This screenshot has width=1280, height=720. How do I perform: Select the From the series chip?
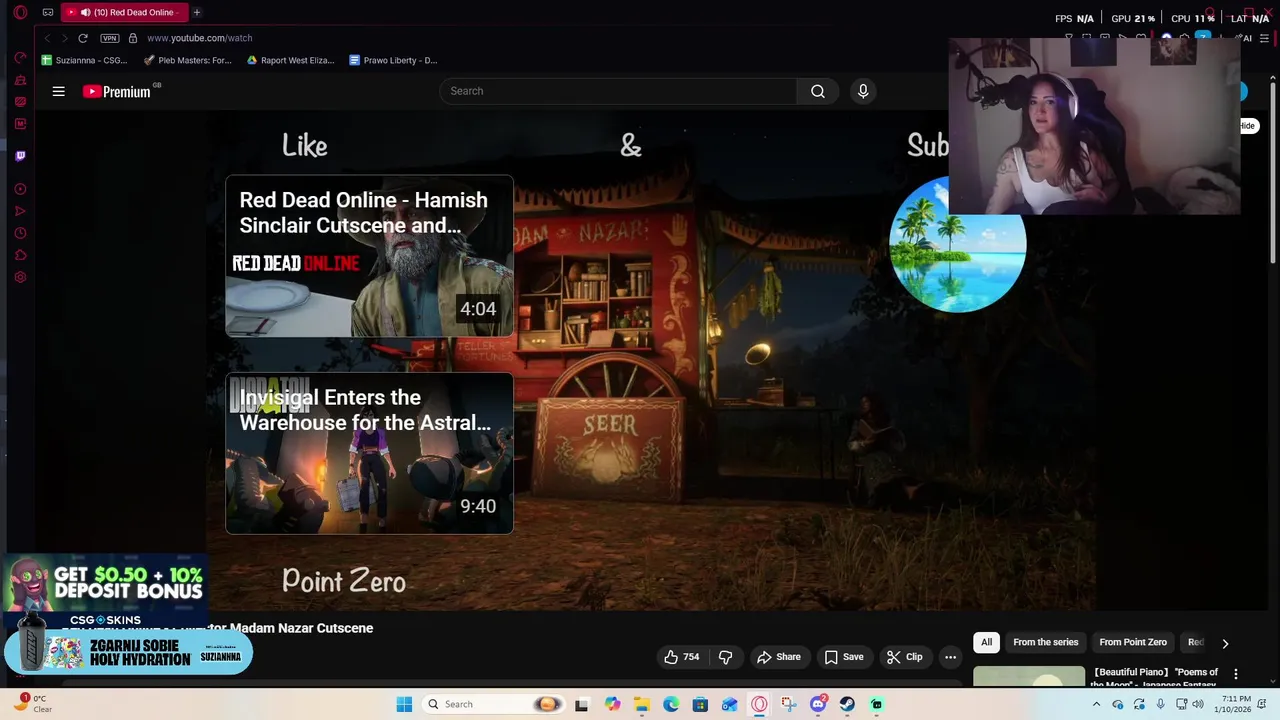(x=1045, y=642)
